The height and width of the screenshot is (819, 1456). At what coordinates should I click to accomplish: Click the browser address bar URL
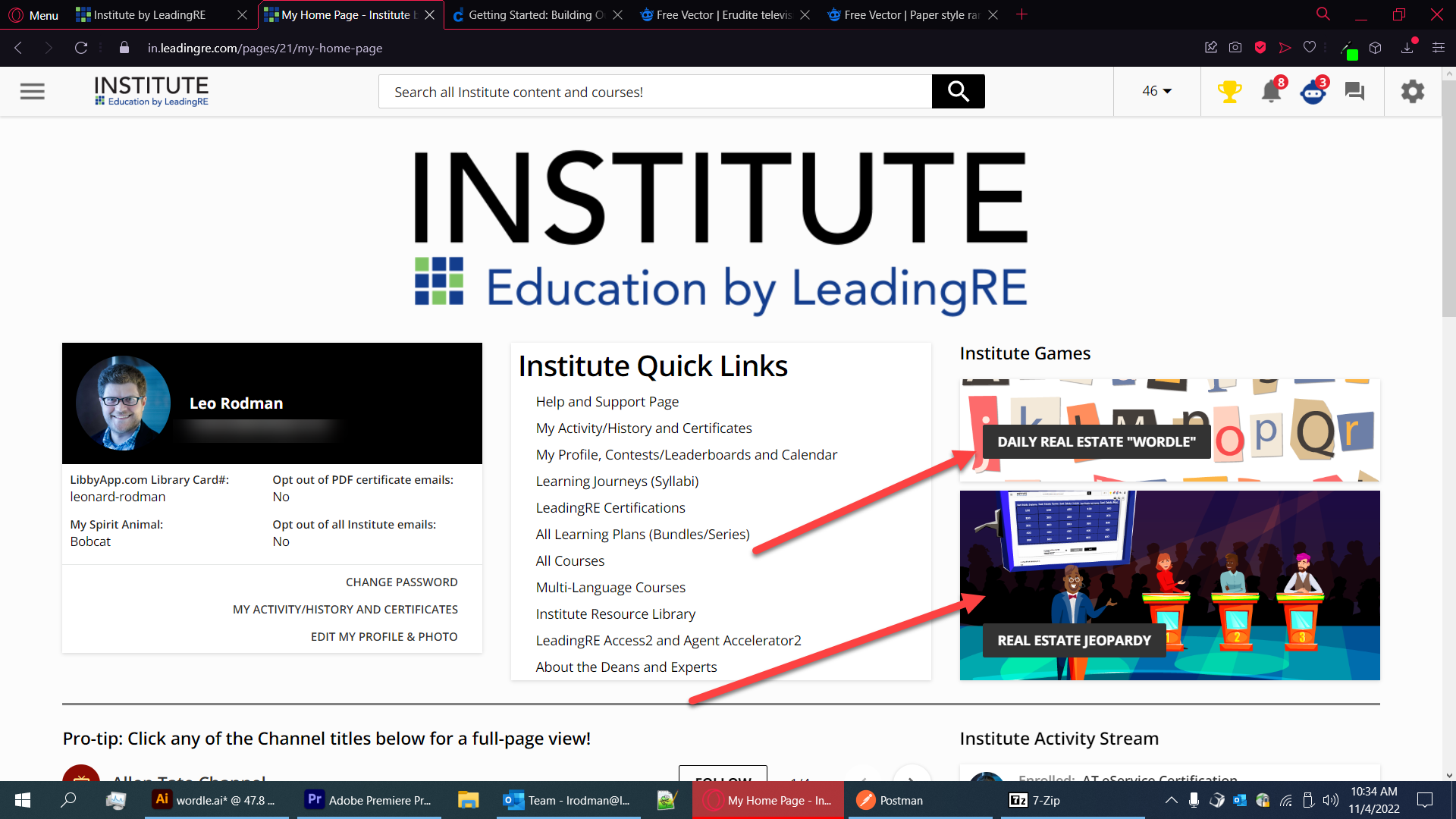coord(265,48)
